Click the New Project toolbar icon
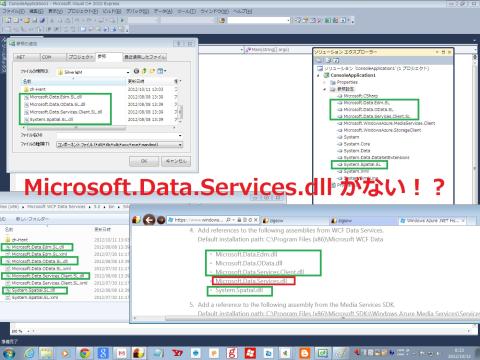 pyautogui.click(x=8, y=20)
